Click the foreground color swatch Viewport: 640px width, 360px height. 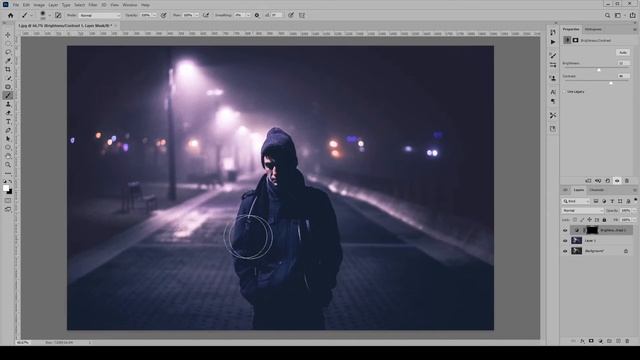(x=6, y=188)
